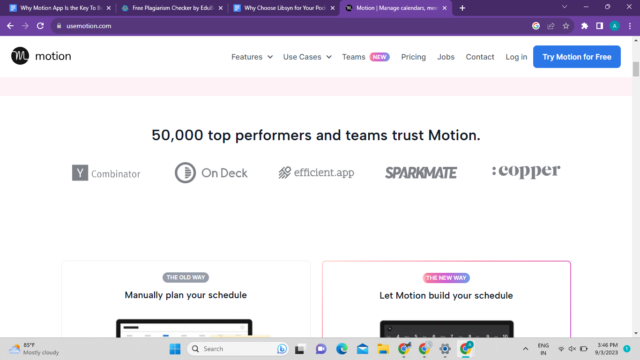Show hidden system tray icons chevron
640x360 pixels.
pyautogui.click(x=525, y=349)
